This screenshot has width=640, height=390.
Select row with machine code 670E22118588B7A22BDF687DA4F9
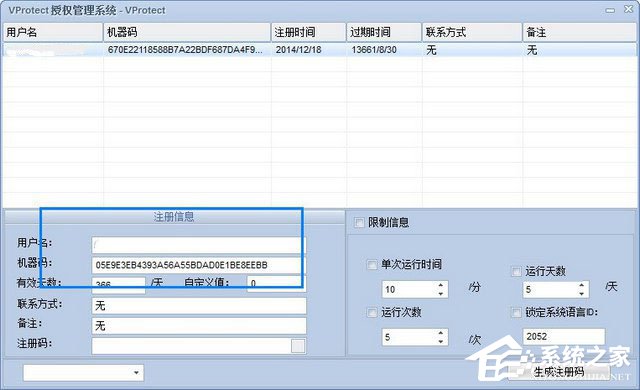(320, 50)
